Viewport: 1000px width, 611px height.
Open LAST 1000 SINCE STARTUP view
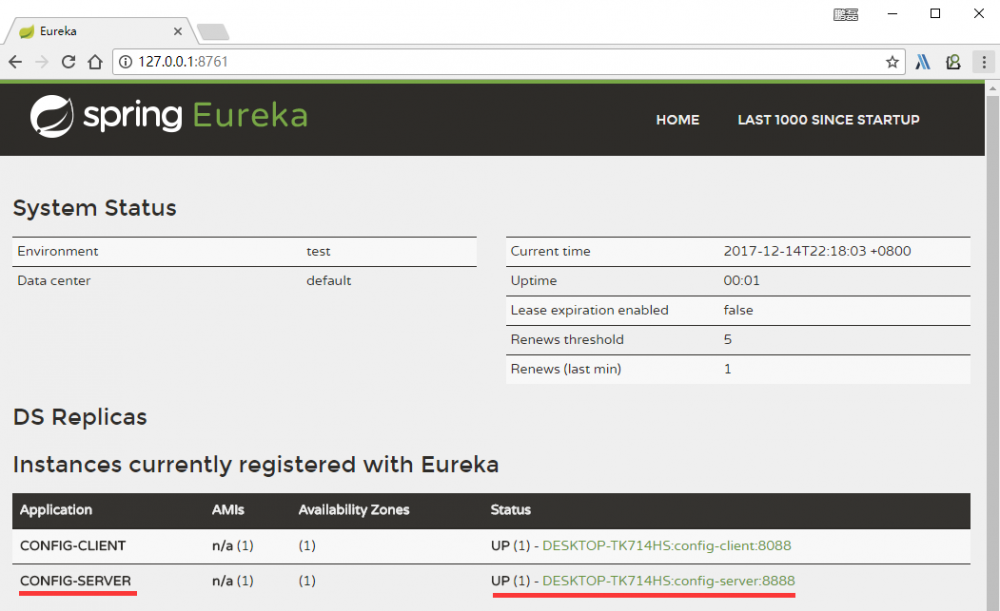coord(828,119)
